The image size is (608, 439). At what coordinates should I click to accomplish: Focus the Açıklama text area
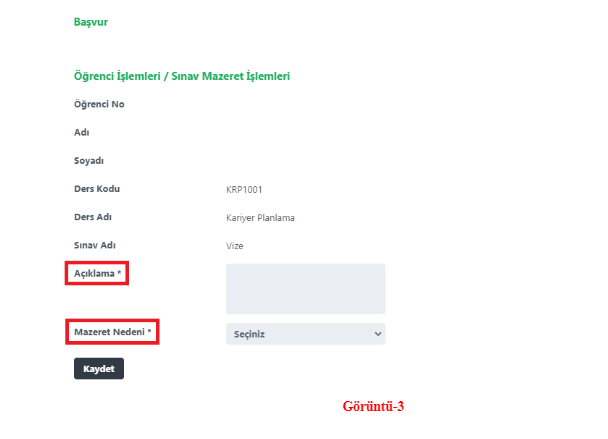[x=305, y=289]
